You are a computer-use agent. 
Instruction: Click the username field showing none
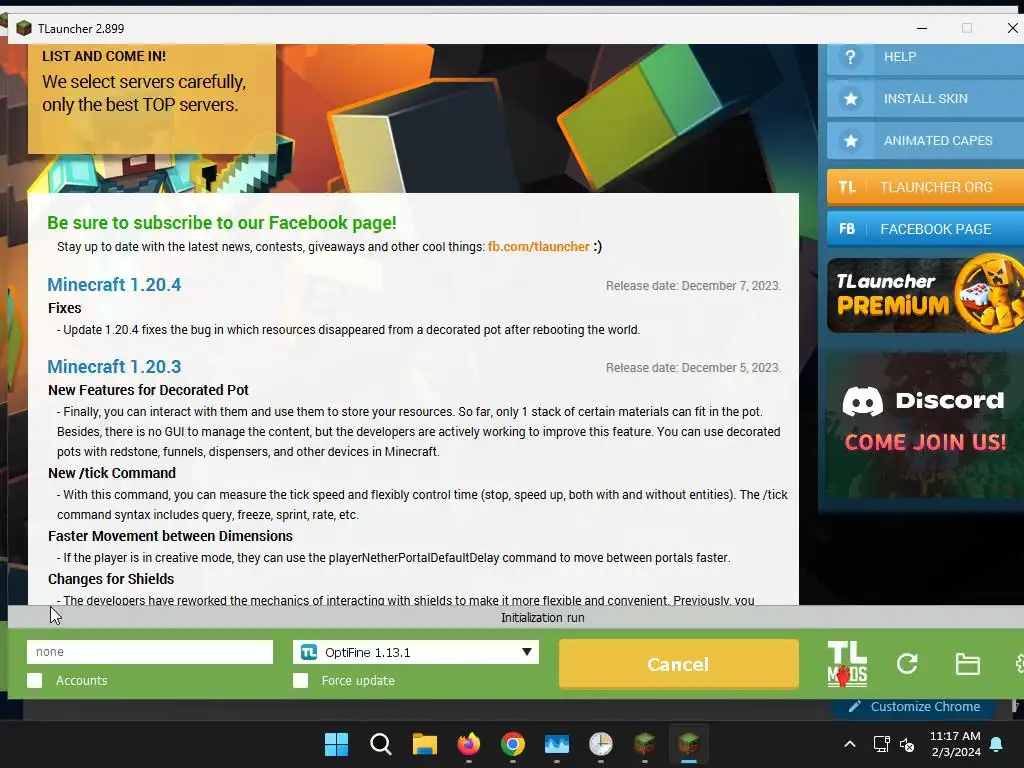point(150,652)
